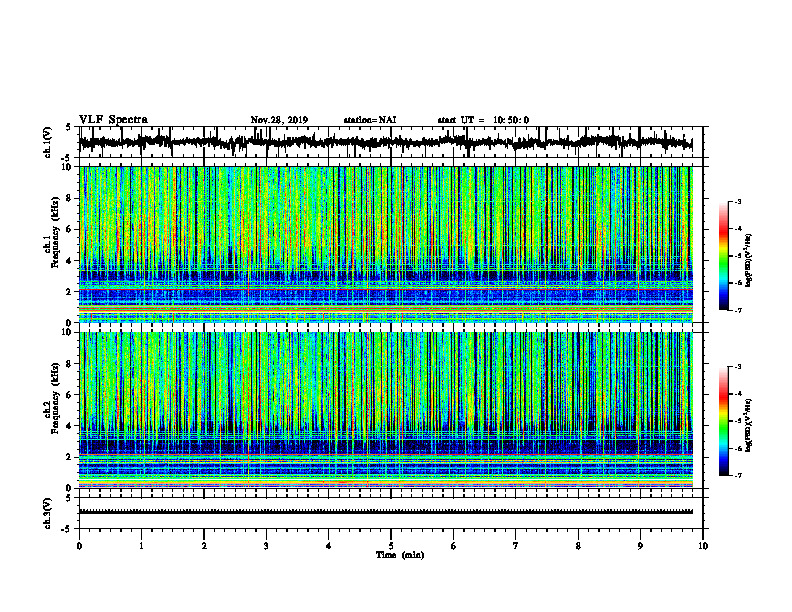Click the "ch.1(V)" waveform axis label
The height and width of the screenshot is (612, 792).
point(48,142)
